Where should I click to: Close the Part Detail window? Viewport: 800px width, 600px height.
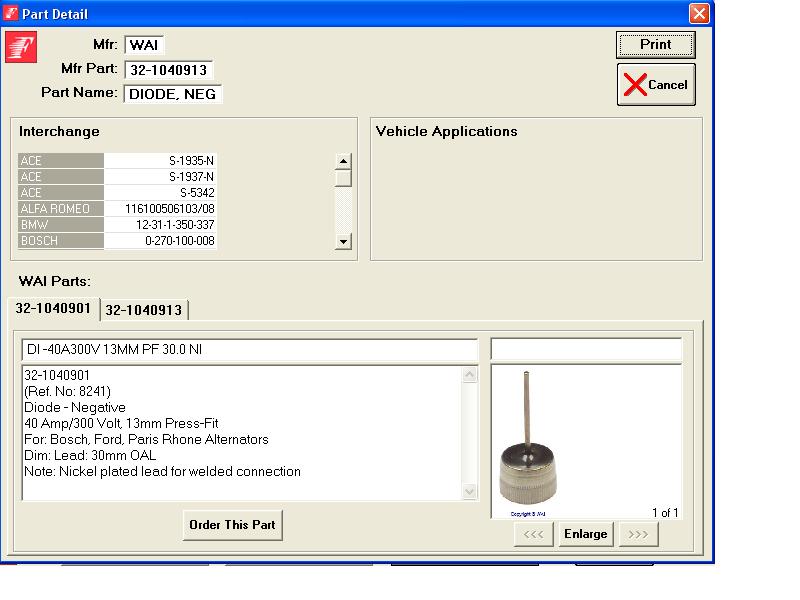point(699,13)
